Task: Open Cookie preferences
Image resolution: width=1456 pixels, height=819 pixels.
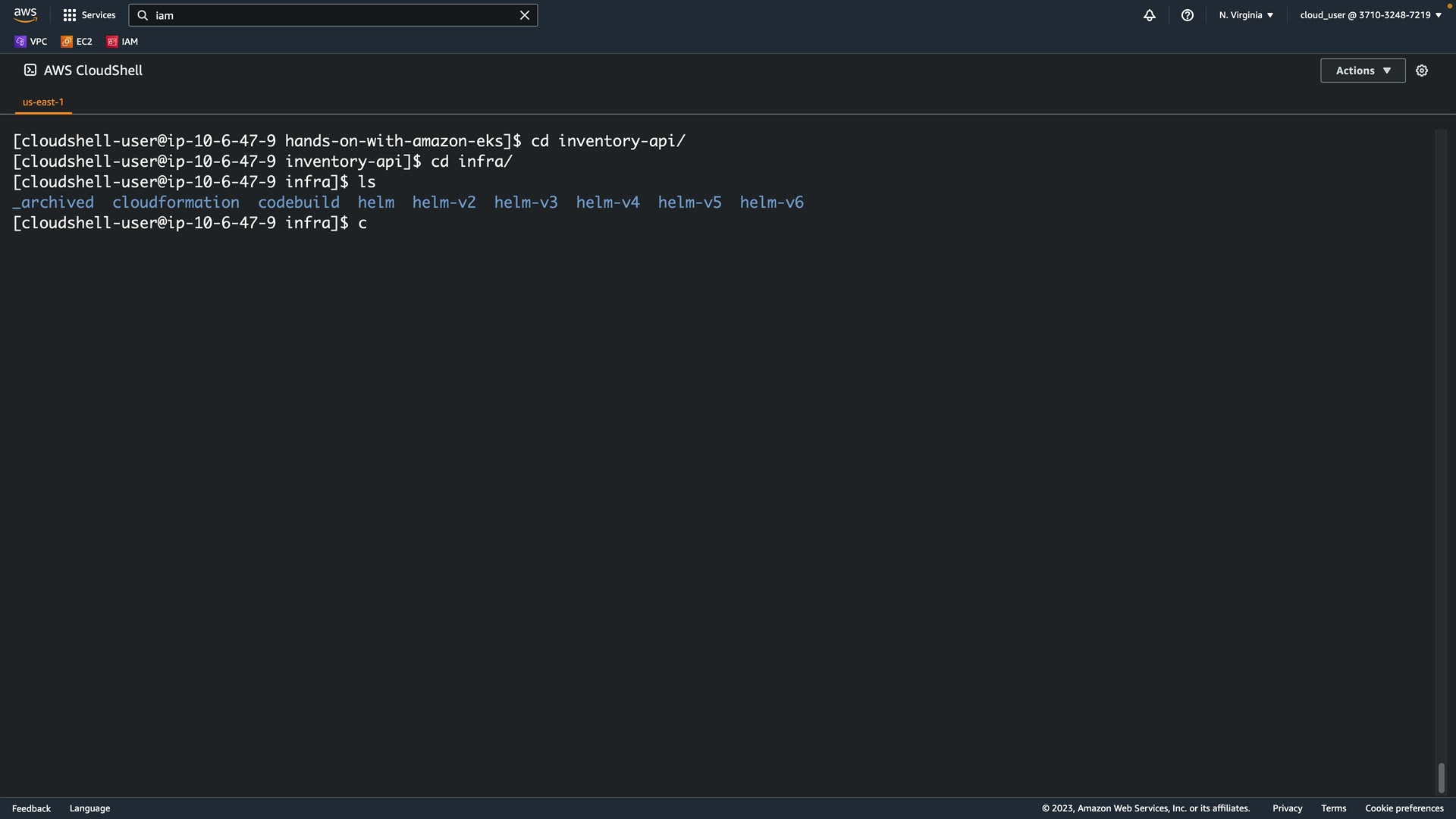Action: tap(1404, 808)
